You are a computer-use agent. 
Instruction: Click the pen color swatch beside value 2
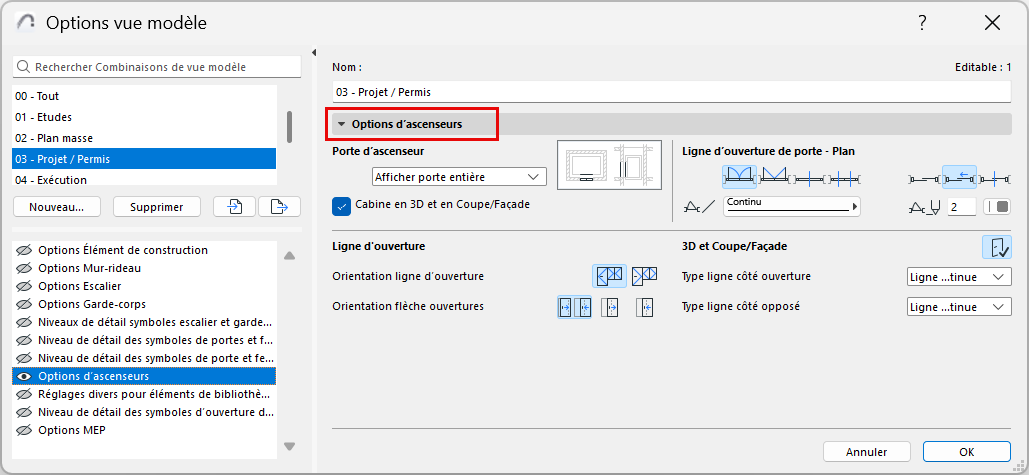pos(998,207)
